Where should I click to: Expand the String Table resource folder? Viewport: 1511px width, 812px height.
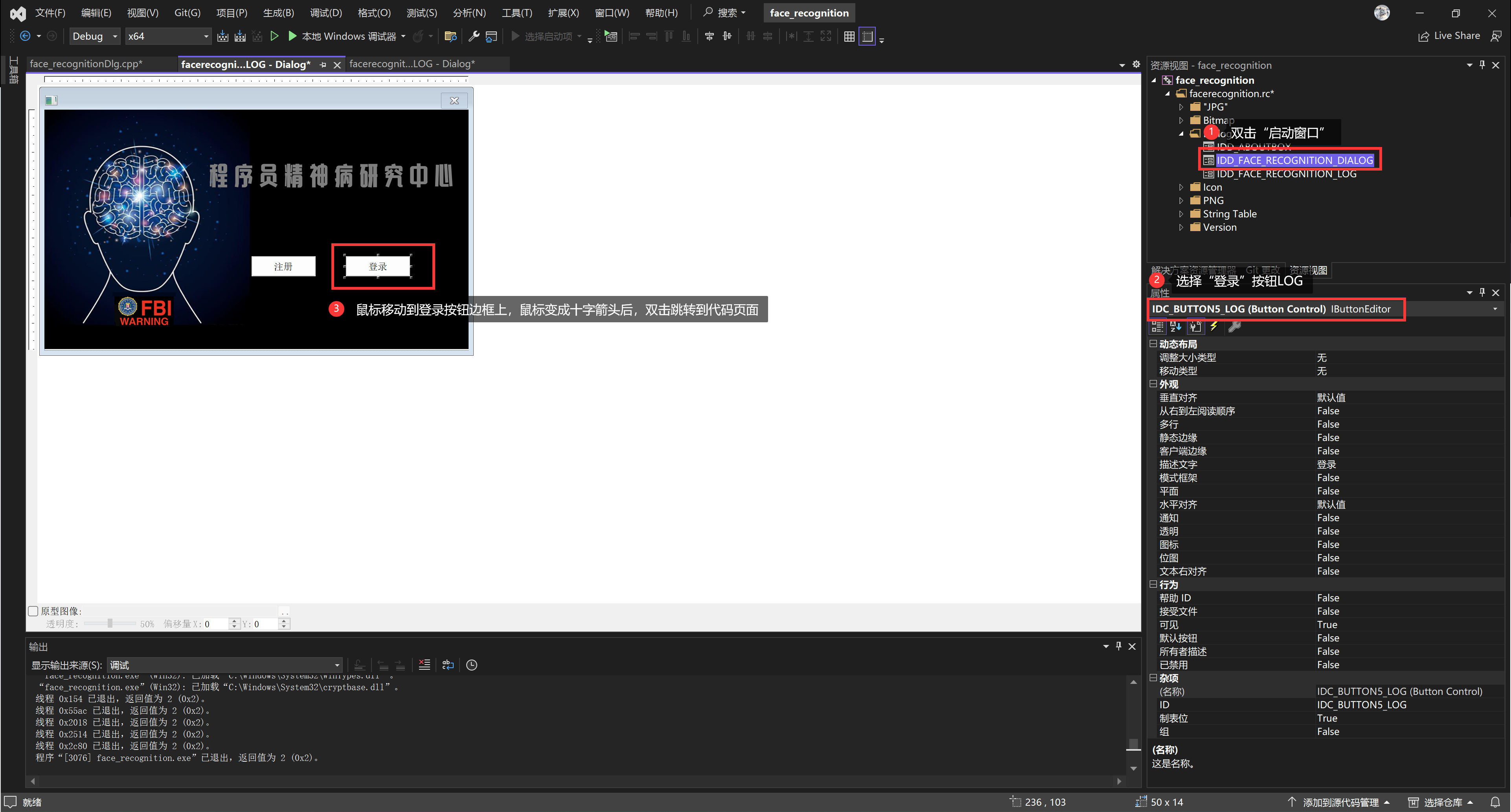[x=1181, y=214]
